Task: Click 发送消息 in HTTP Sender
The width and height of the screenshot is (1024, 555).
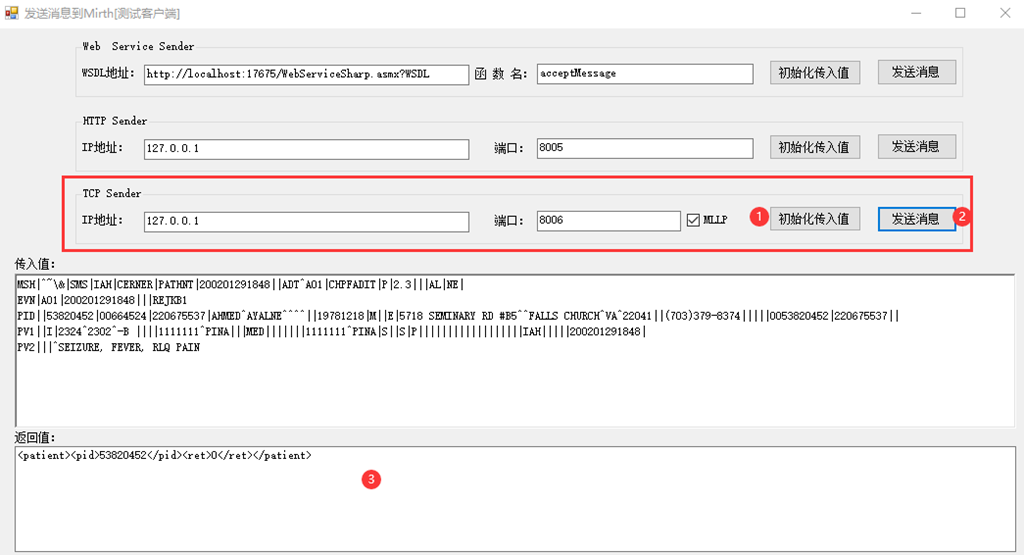Action: [916, 146]
